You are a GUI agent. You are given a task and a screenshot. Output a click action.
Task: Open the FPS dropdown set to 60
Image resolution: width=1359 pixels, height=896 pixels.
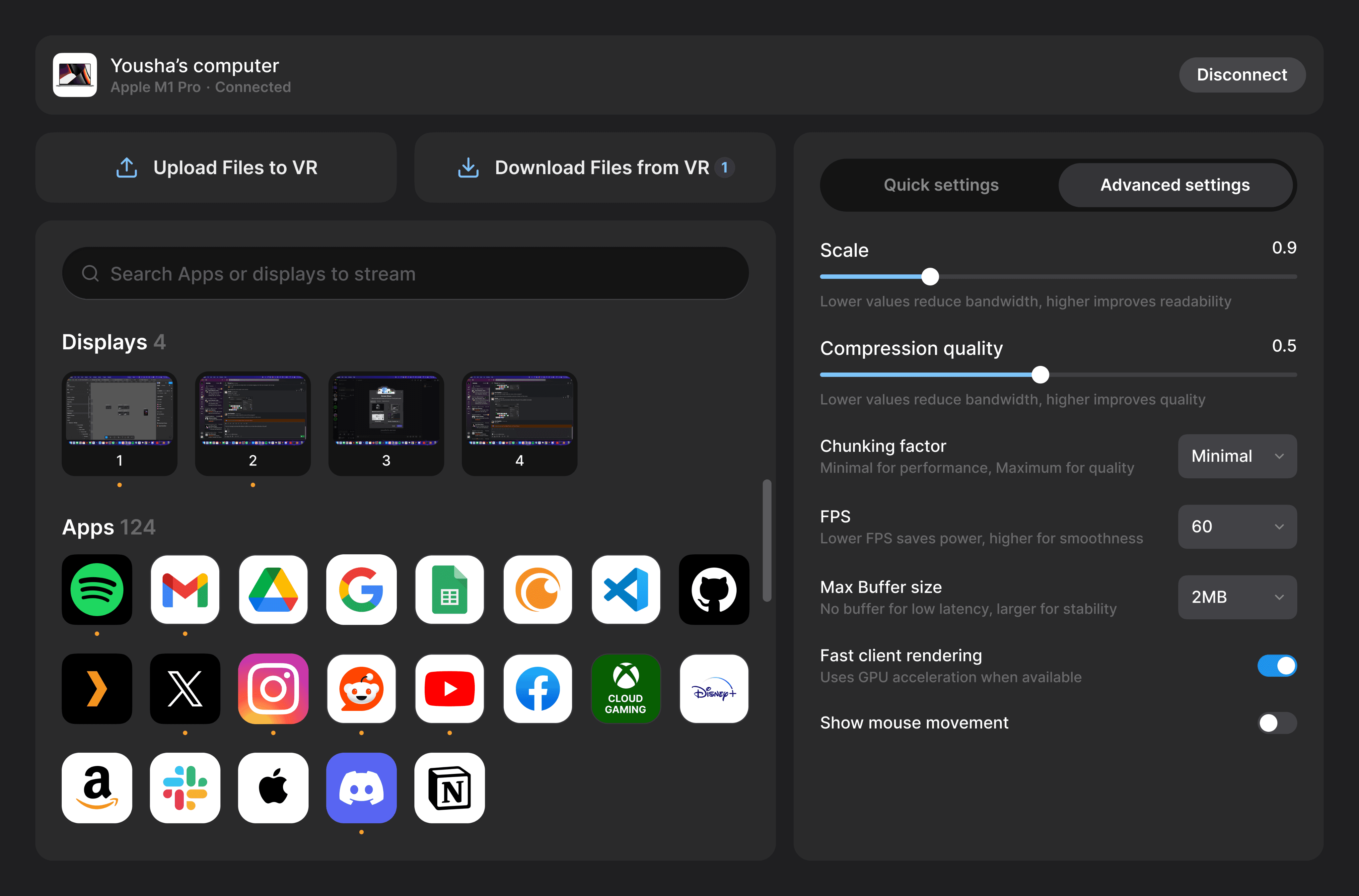pyautogui.click(x=1237, y=526)
